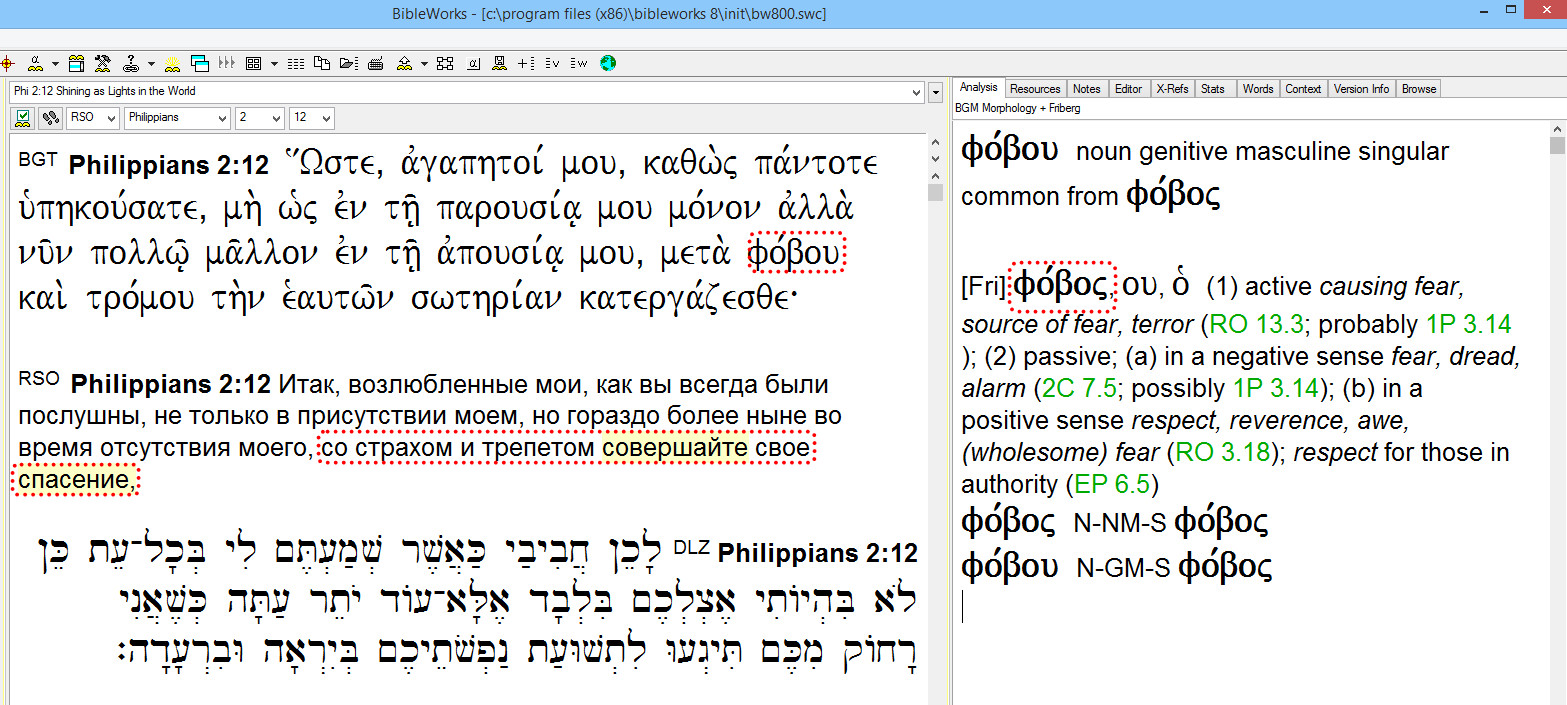Click the window-over-book toolbar icon

(x=76, y=63)
